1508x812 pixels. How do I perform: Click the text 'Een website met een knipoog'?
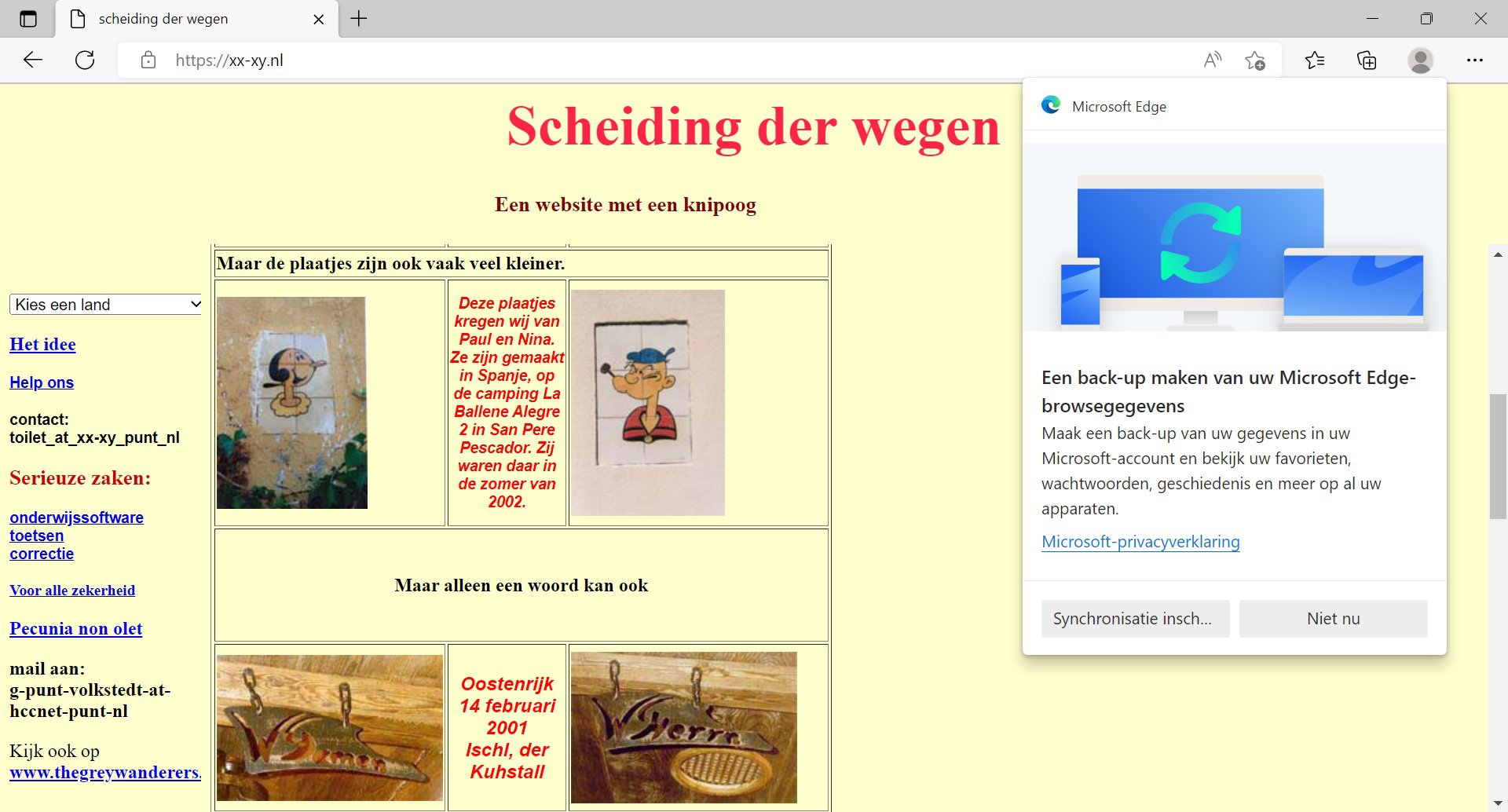[625, 205]
